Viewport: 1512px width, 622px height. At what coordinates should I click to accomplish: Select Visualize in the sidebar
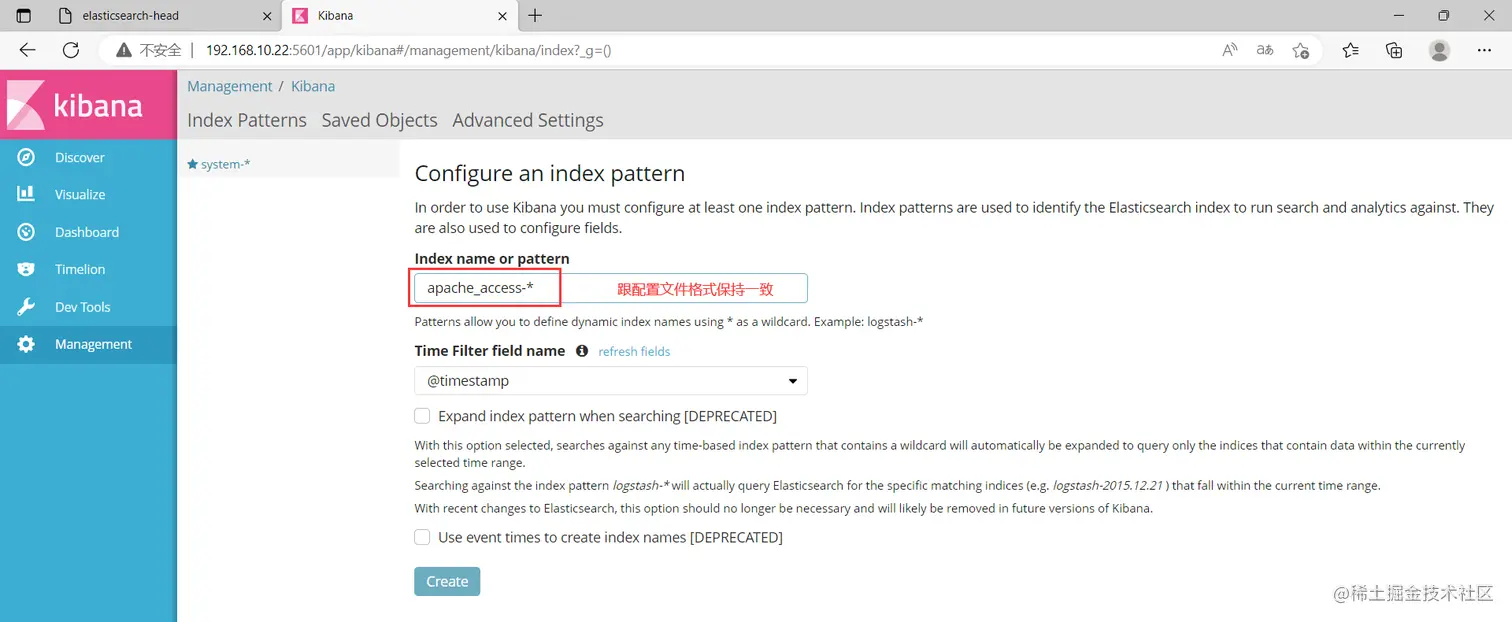(x=88, y=194)
